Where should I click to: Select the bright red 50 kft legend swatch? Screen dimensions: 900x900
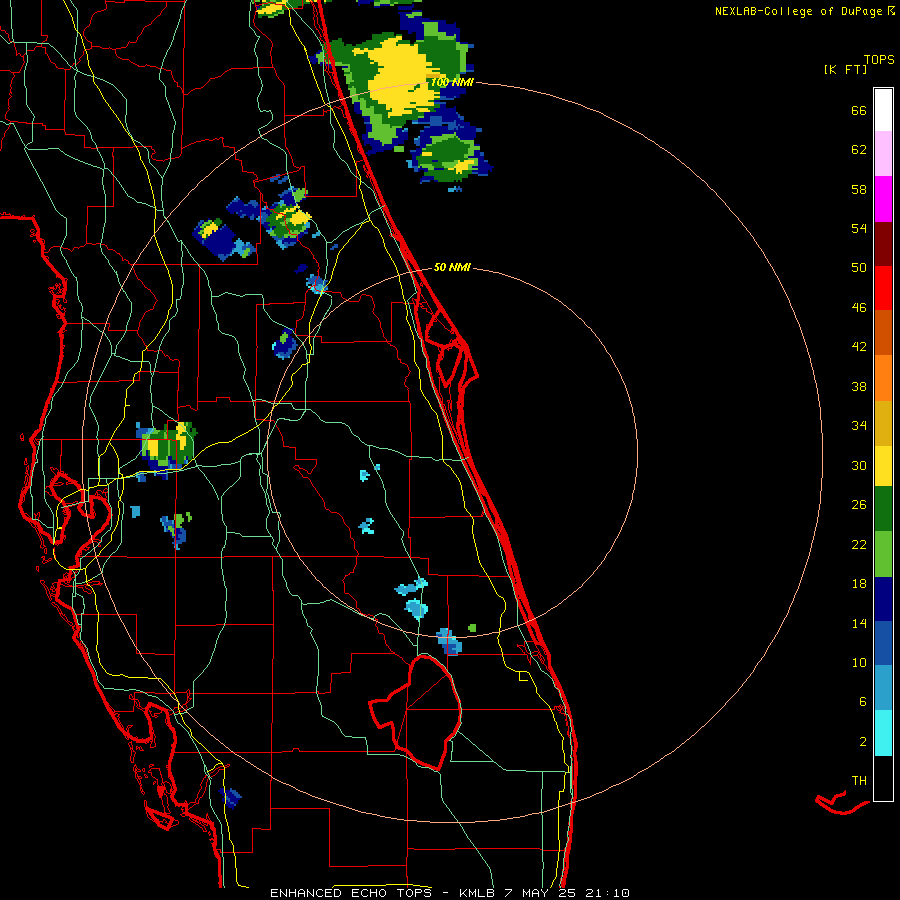coord(883,288)
